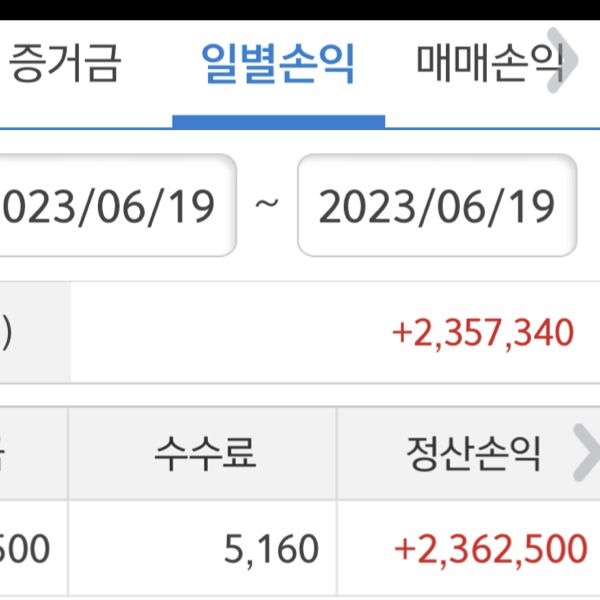This screenshot has height=600, width=600.
Task: Tap the partially visible cell ending in 500
Action: point(26,548)
